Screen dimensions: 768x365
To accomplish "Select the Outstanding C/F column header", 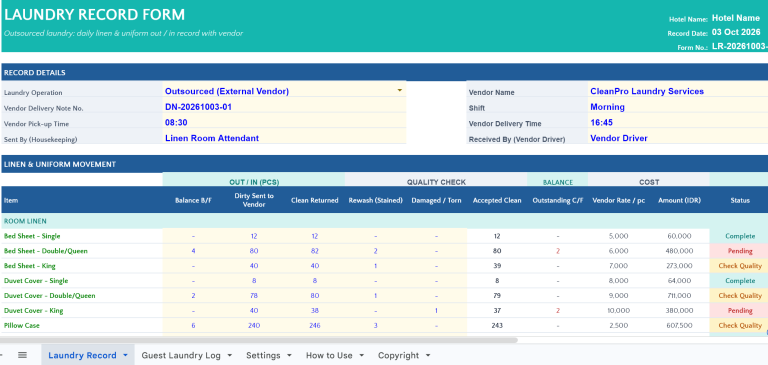I will point(557,200).
